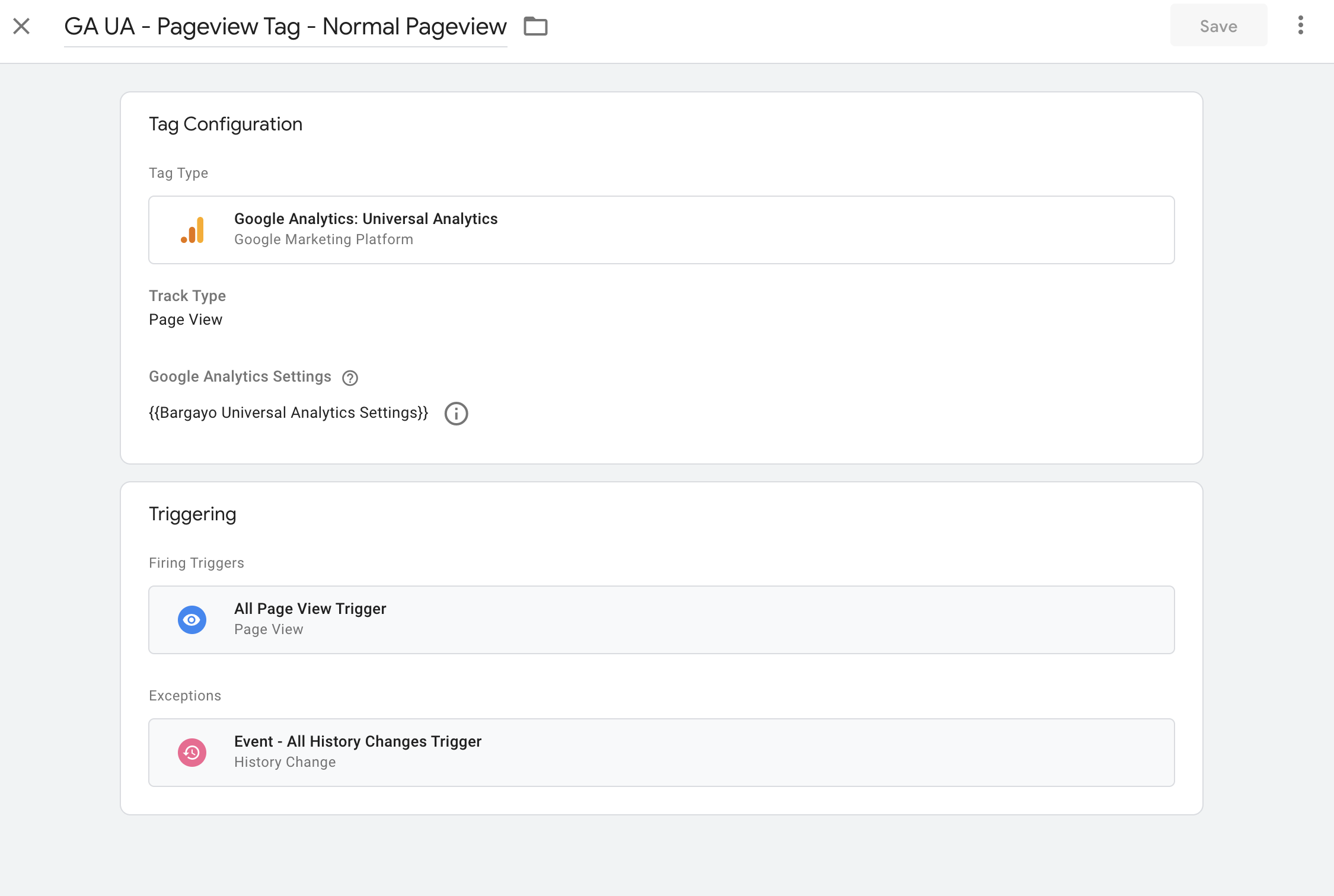This screenshot has height=896, width=1334.
Task: Click the Google Analytics bar chart icon
Action: tap(193, 230)
